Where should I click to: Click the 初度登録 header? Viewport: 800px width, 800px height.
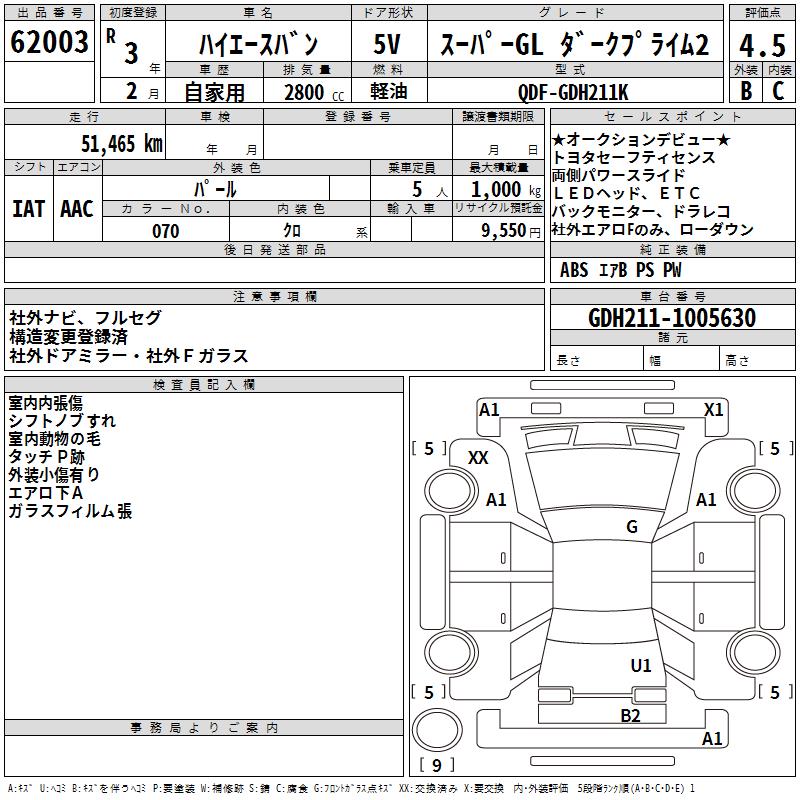[x=133, y=13]
